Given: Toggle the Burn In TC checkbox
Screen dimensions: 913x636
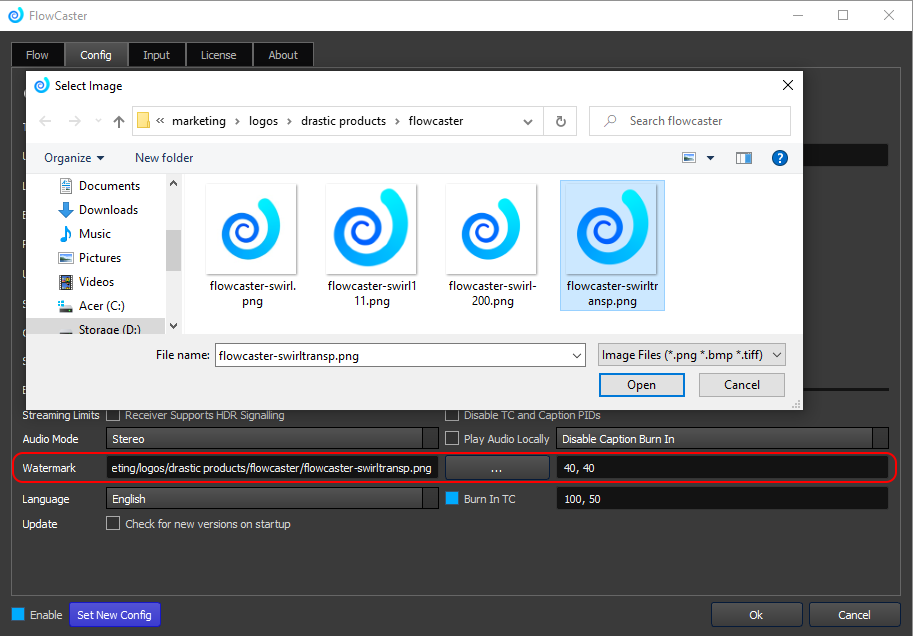Looking at the screenshot, I should (x=452, y=499).
